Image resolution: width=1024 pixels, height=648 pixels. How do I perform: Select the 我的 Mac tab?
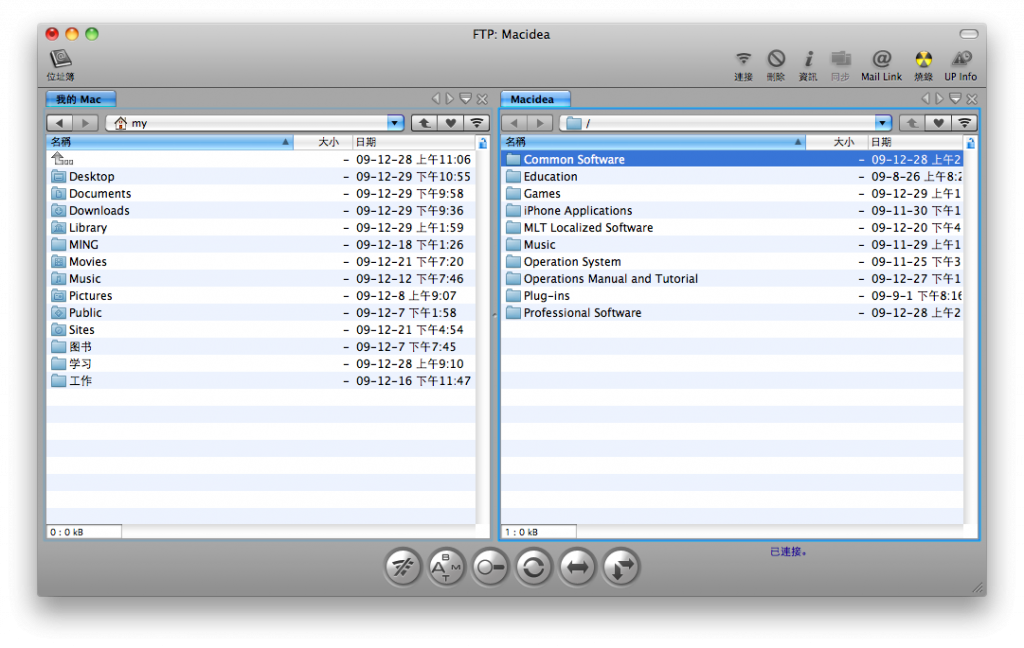point(80,99)
